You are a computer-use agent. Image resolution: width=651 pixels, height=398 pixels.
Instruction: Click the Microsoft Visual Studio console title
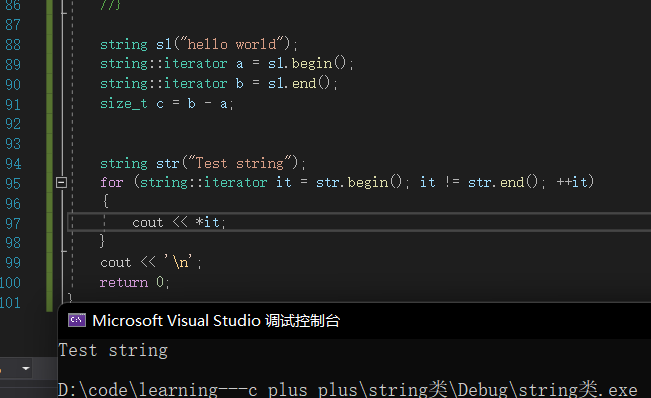coord(216,321)
